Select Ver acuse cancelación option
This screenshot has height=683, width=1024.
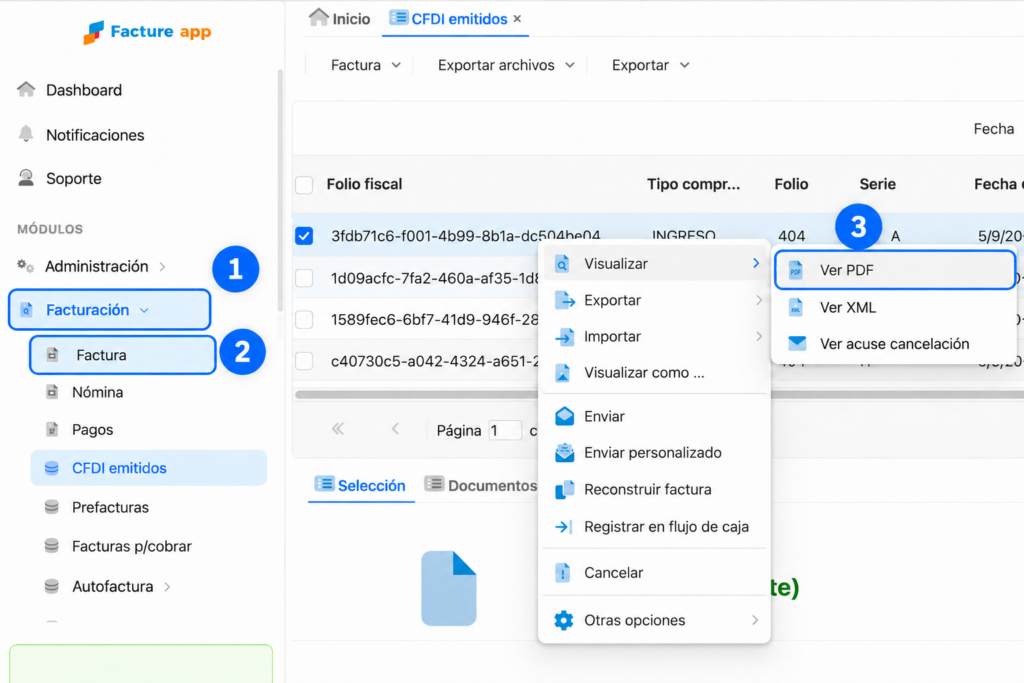pyautogui.click(x=895, y=343)
